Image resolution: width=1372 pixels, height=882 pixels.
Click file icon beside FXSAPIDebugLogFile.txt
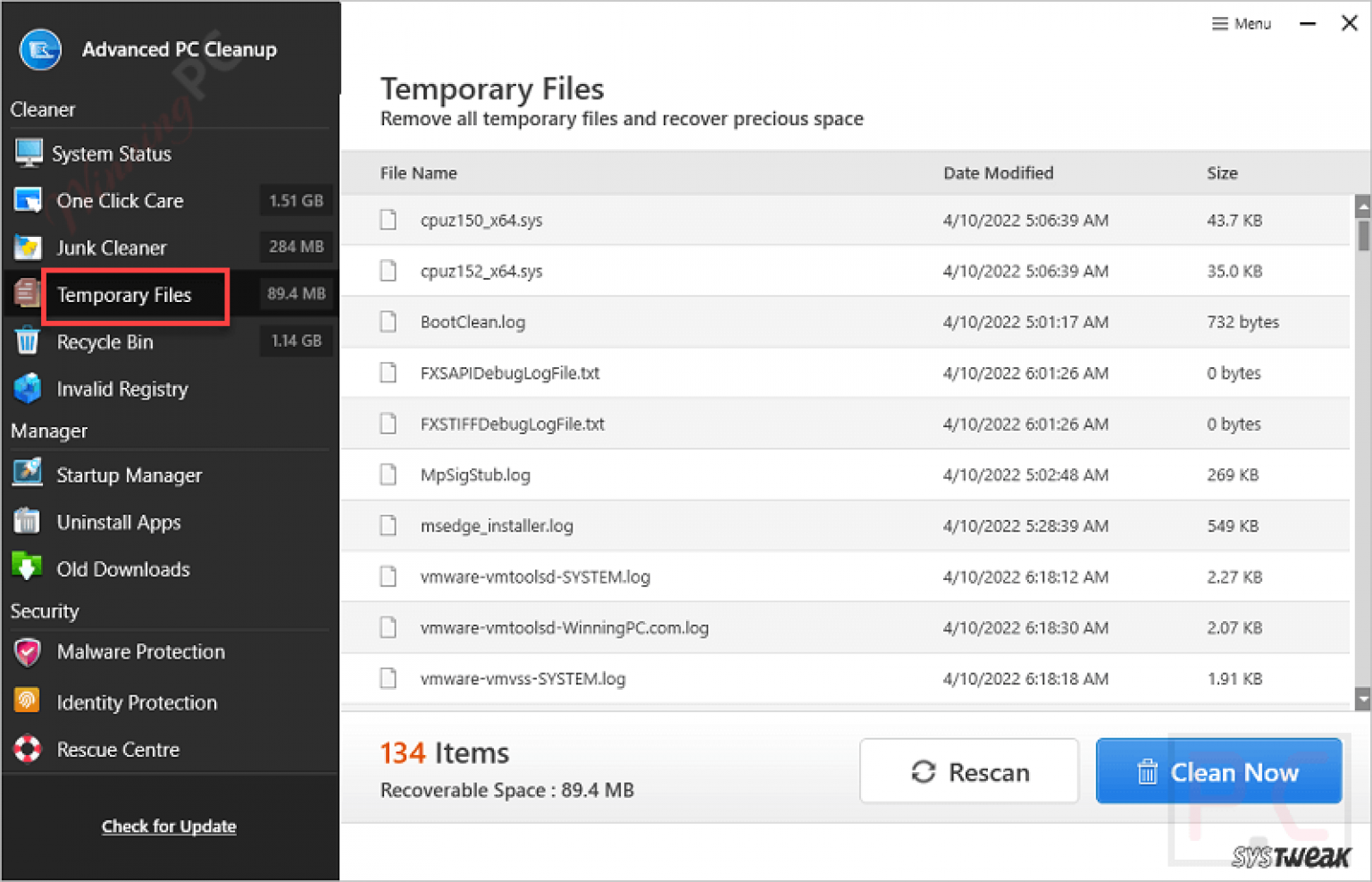389,373
